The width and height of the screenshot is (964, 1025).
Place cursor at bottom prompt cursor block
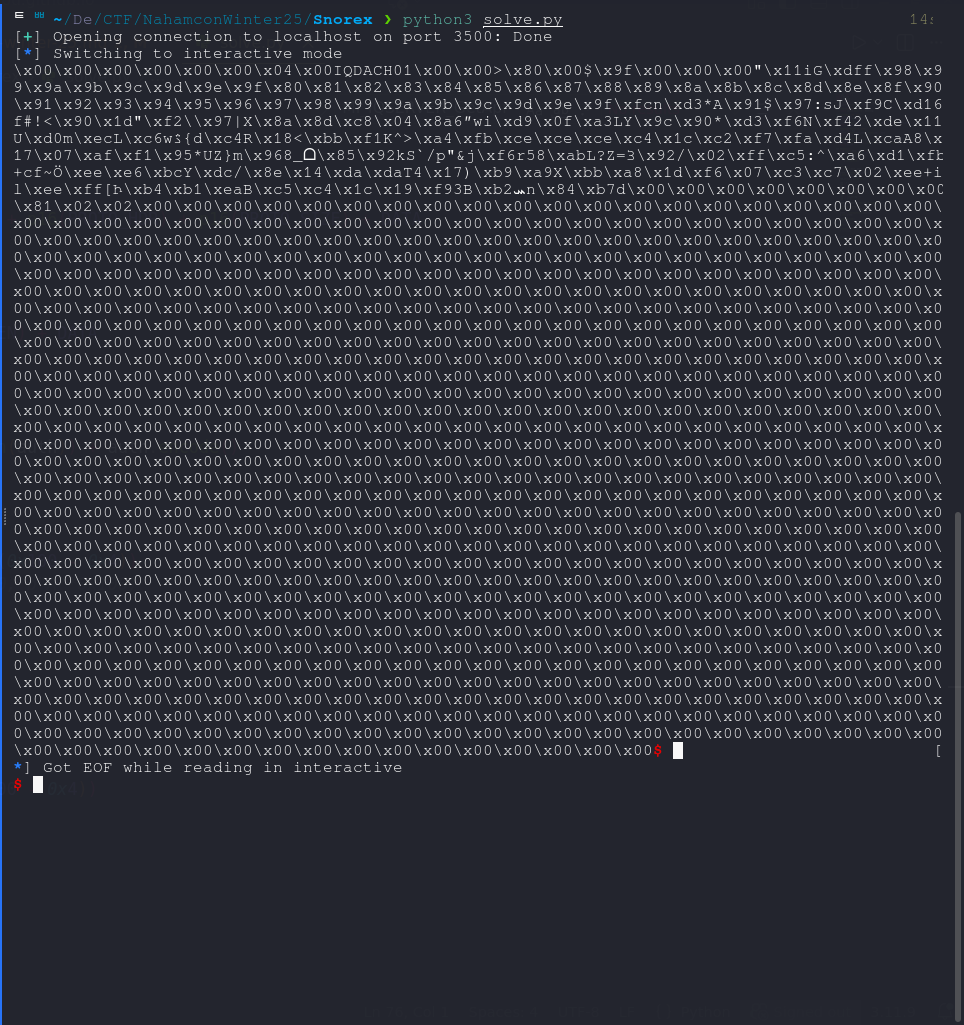(x=38, y=785)
